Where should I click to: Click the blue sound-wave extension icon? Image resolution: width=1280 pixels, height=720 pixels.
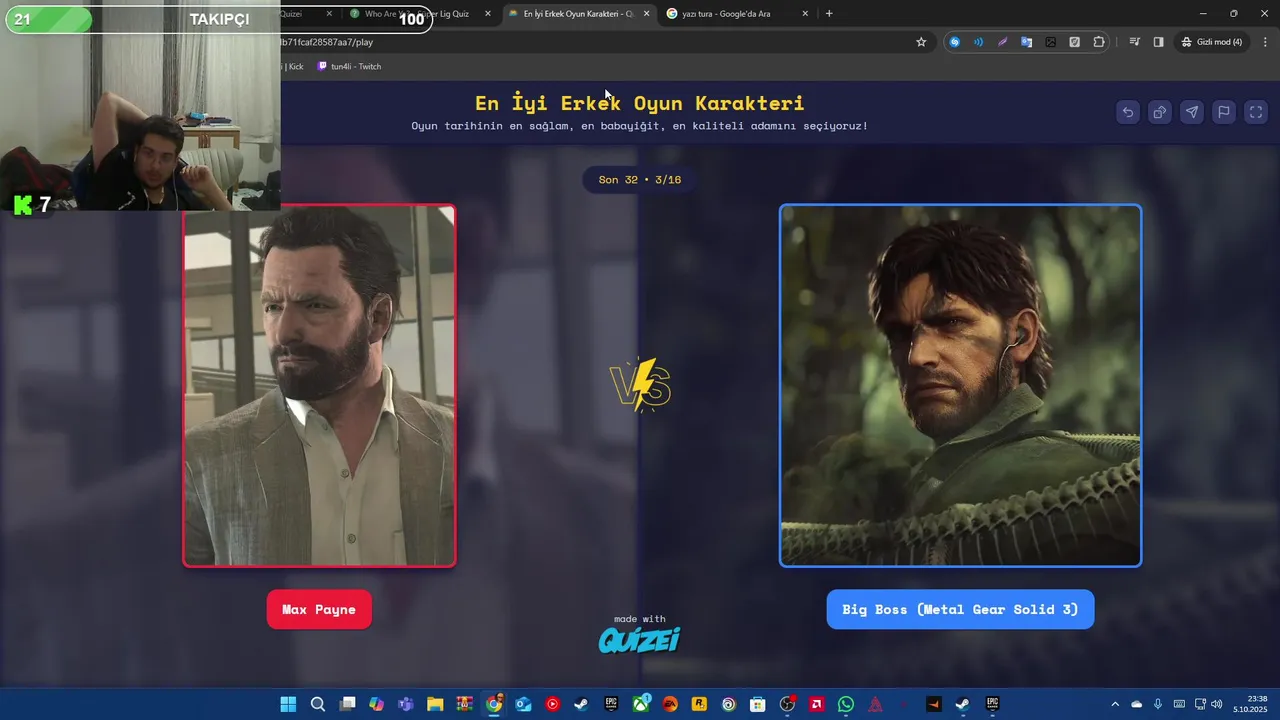[x=978, y=42]
